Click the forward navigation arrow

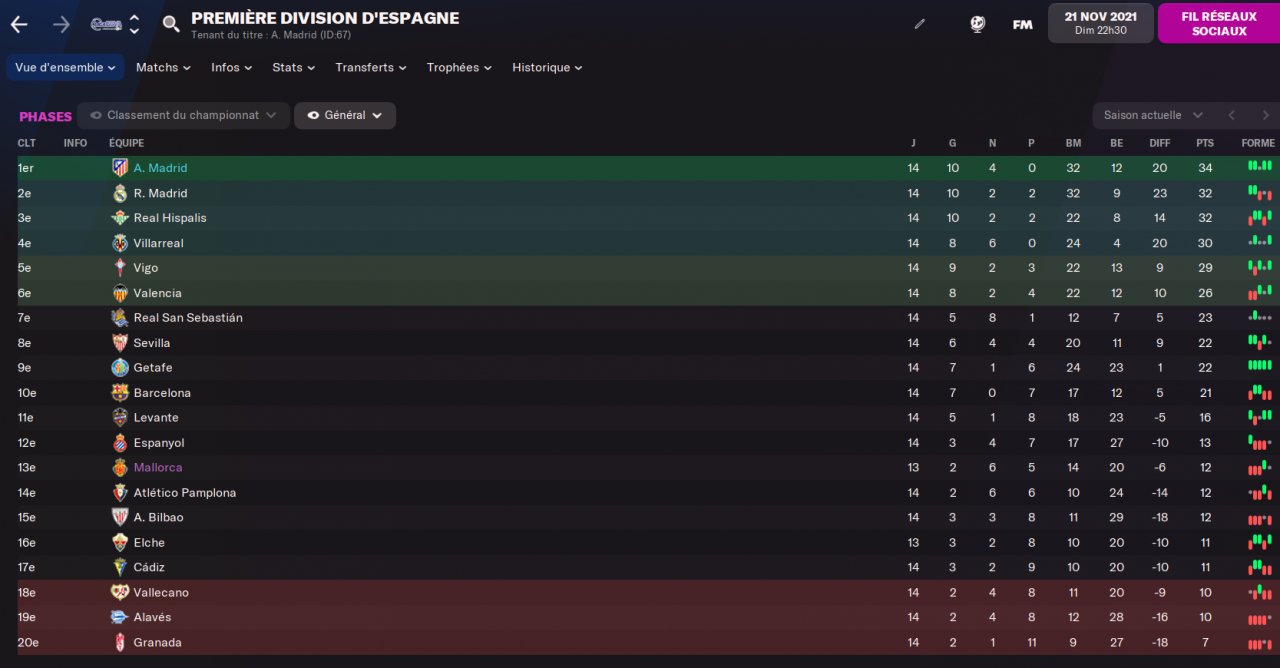(x=61, y=24)
